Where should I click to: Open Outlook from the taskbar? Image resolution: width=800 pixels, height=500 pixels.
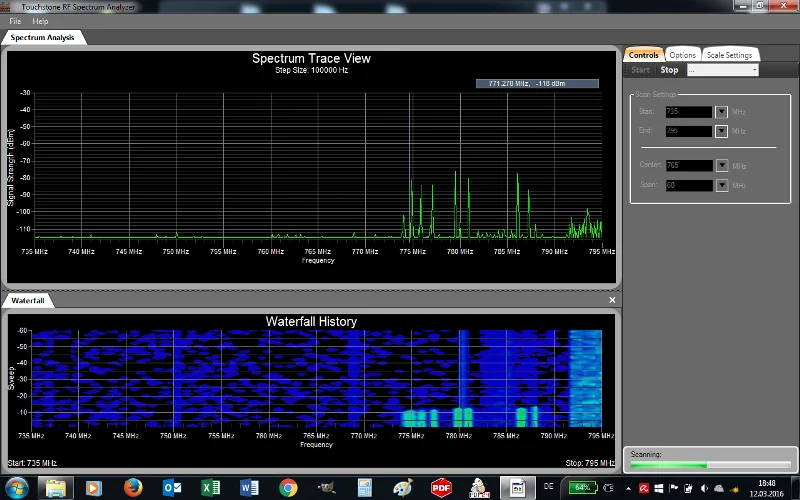pos(172,488)
